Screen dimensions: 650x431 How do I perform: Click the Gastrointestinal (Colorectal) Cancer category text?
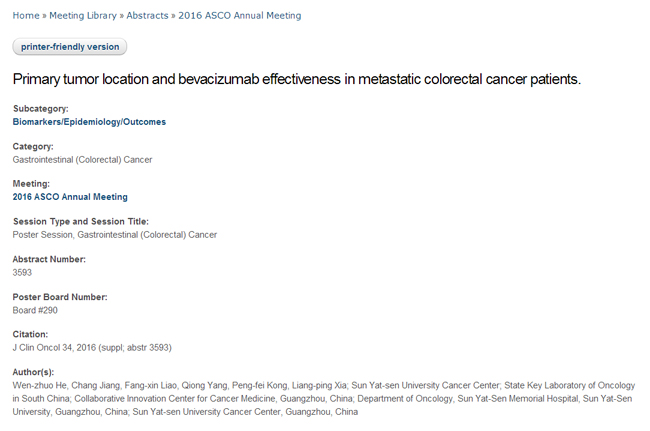click(x=82, y=159)
